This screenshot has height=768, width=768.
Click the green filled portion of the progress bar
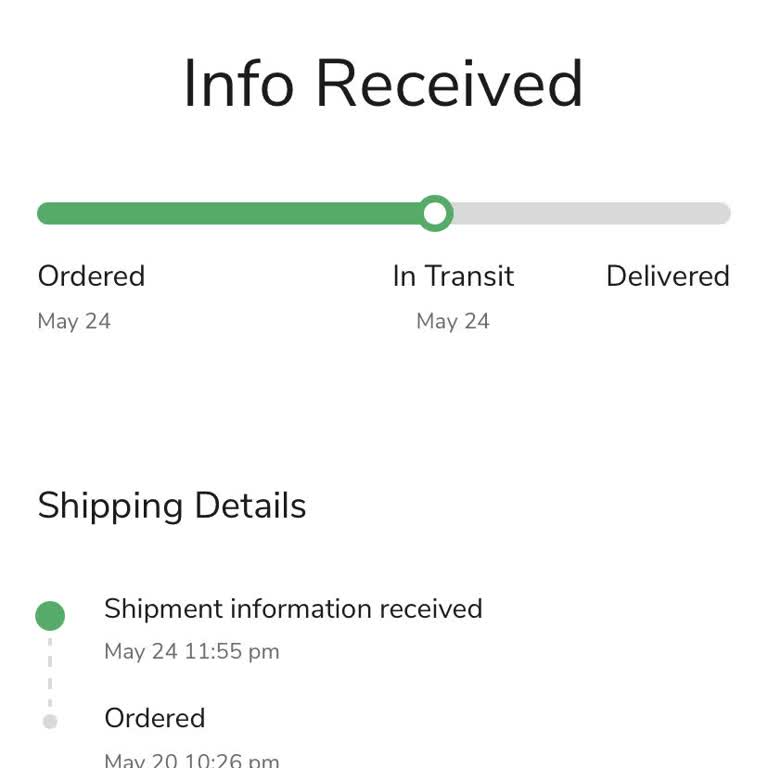[230, 213]
